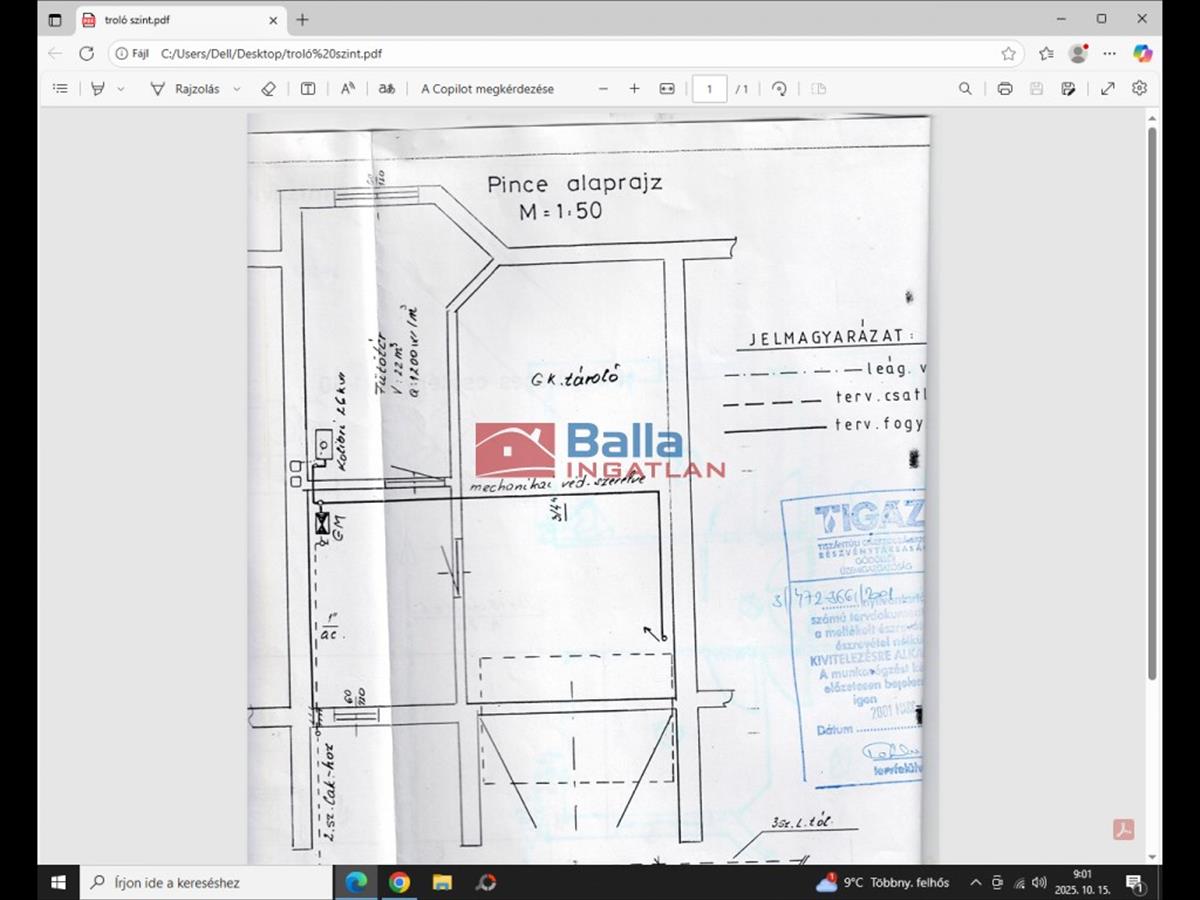
Task: Print the PDF document
Action: (x=1005, y=89)
